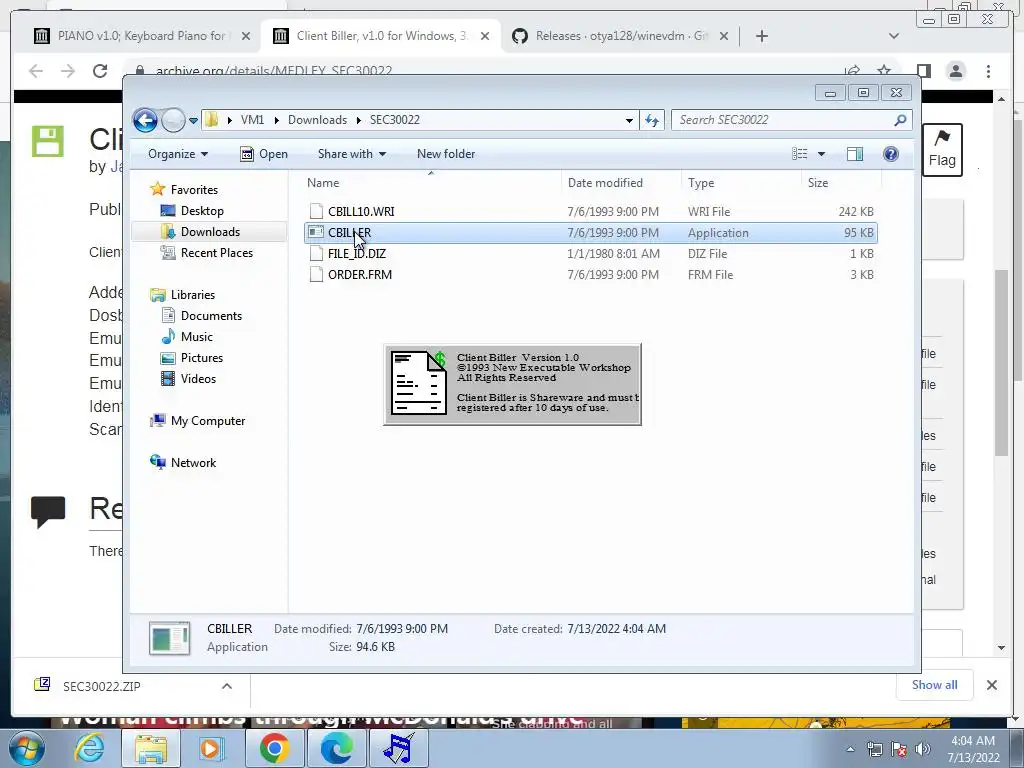Select Downloads in the address breadcrumb
This screenshot has width=1024, height=768.
(x=317, y=120)
